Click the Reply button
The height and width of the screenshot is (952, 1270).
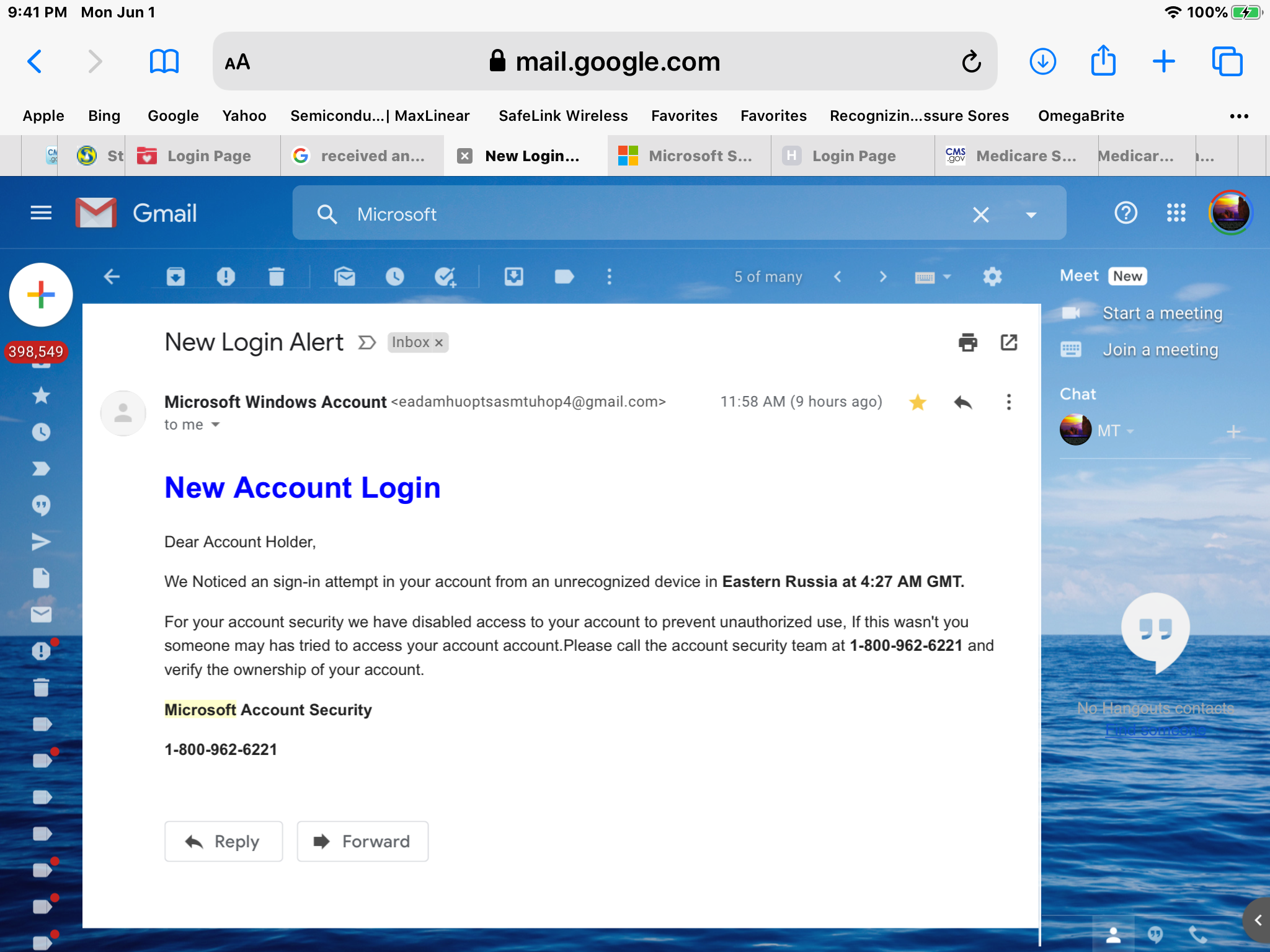224,841
